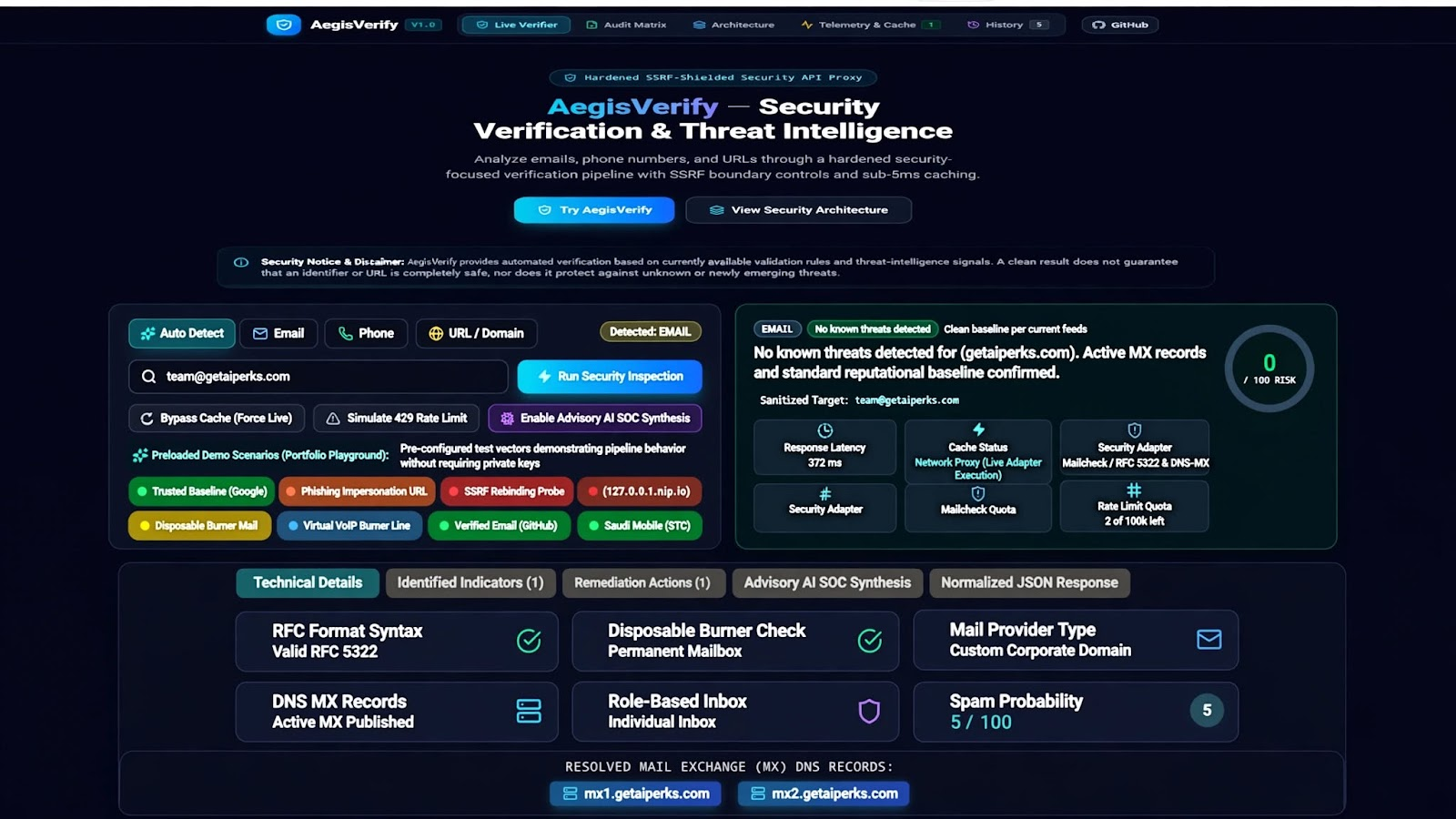Click Response Latency 372 ms value
This screenshot has height=819, width=1456.
click(x=824, y=463)
